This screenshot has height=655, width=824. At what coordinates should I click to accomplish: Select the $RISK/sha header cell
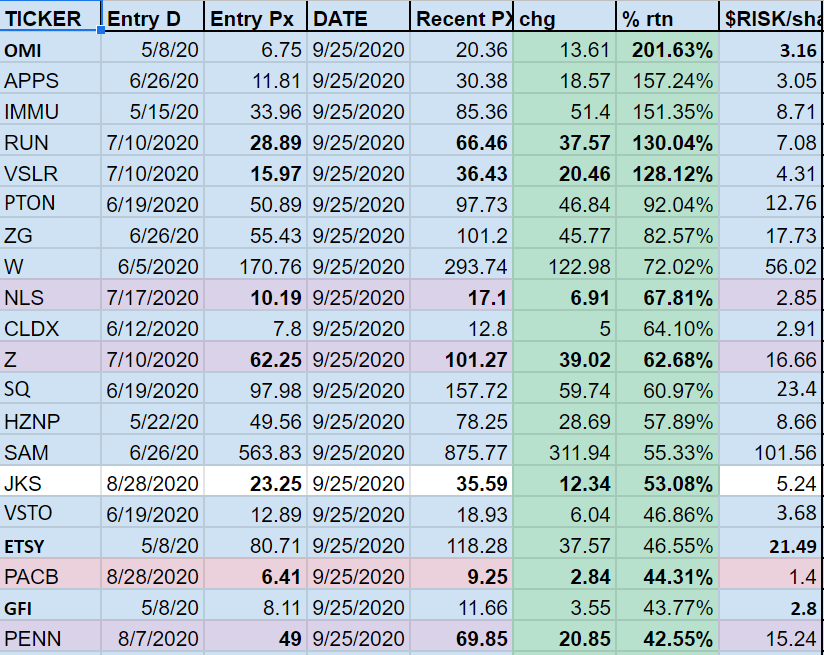tap(771, 16)
